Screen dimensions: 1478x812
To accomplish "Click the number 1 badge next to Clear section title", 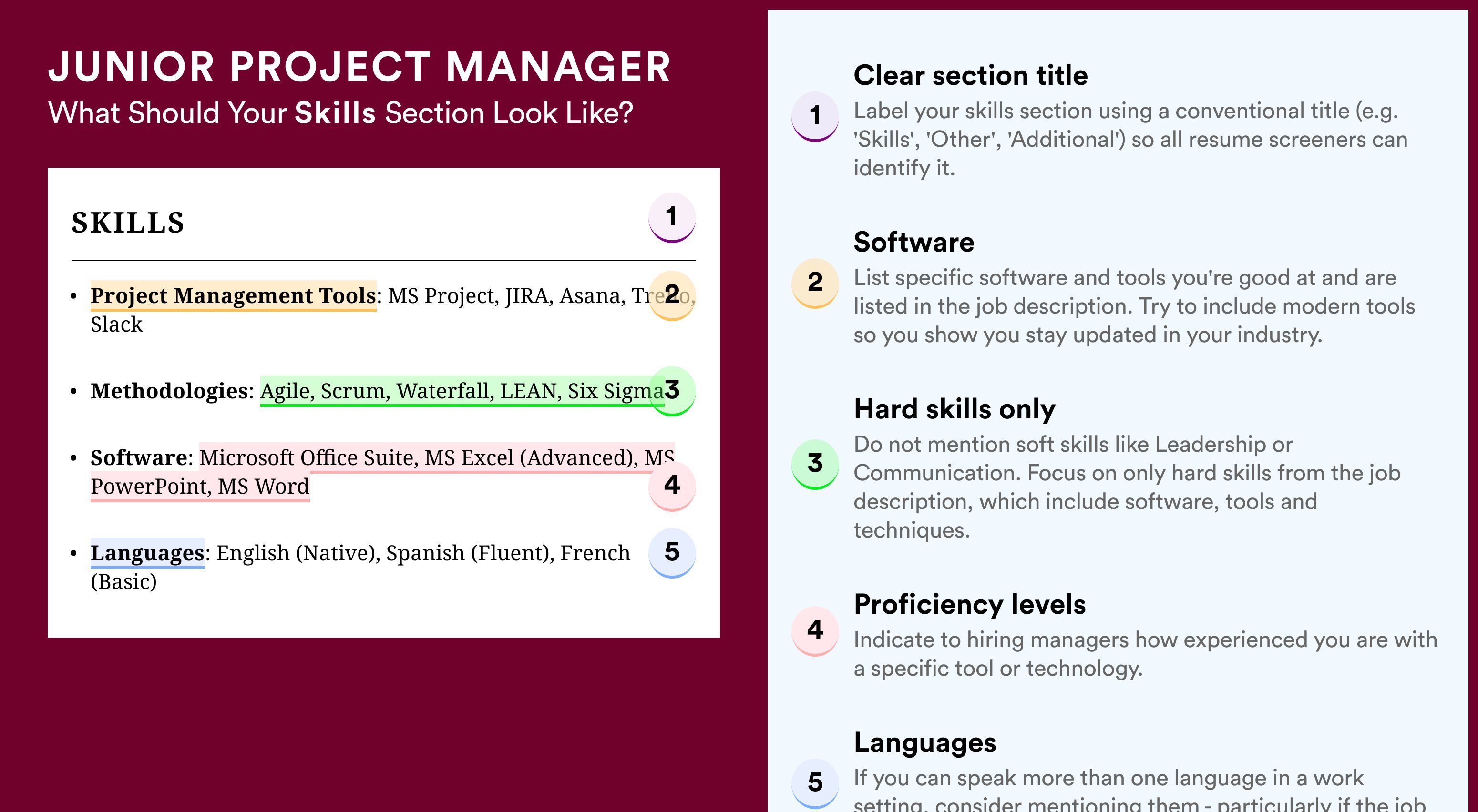I will pyautogui.click(x=815, y=116).
